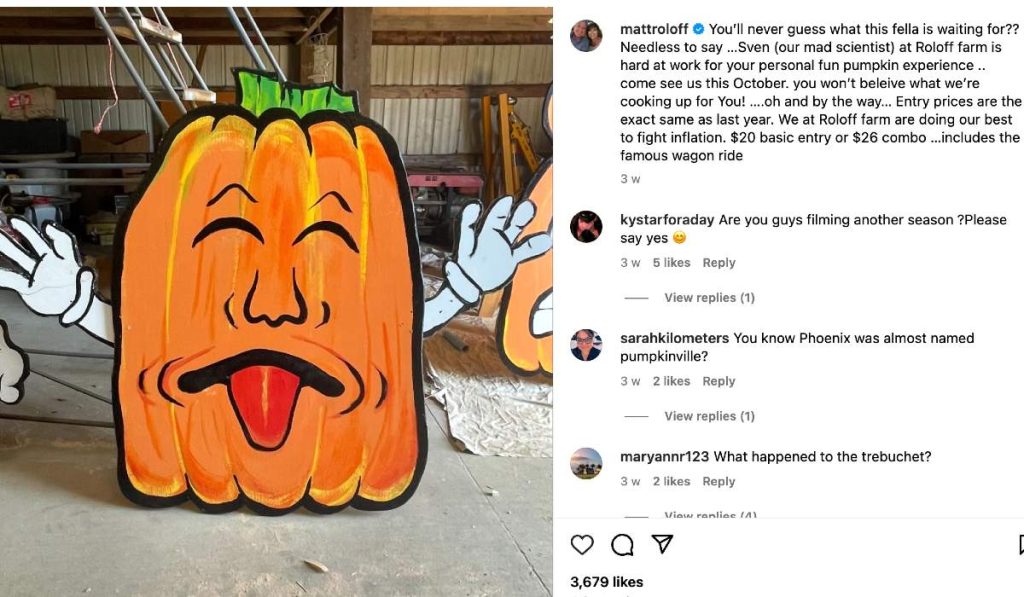The image size is (1024, 597).
Task: Expand replies under sarahkilometers' comment
Action: [x=709, y=416]
